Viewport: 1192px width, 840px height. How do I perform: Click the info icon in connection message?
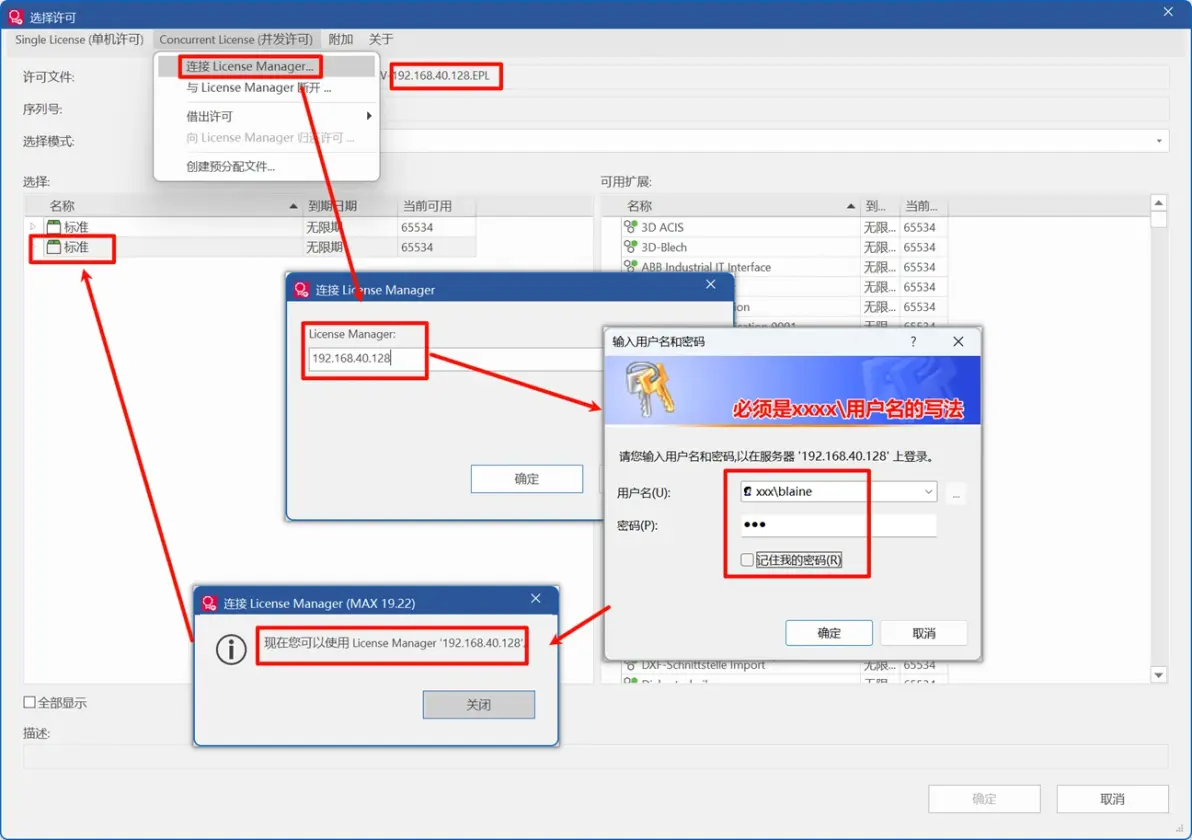(x=230, y=649)
